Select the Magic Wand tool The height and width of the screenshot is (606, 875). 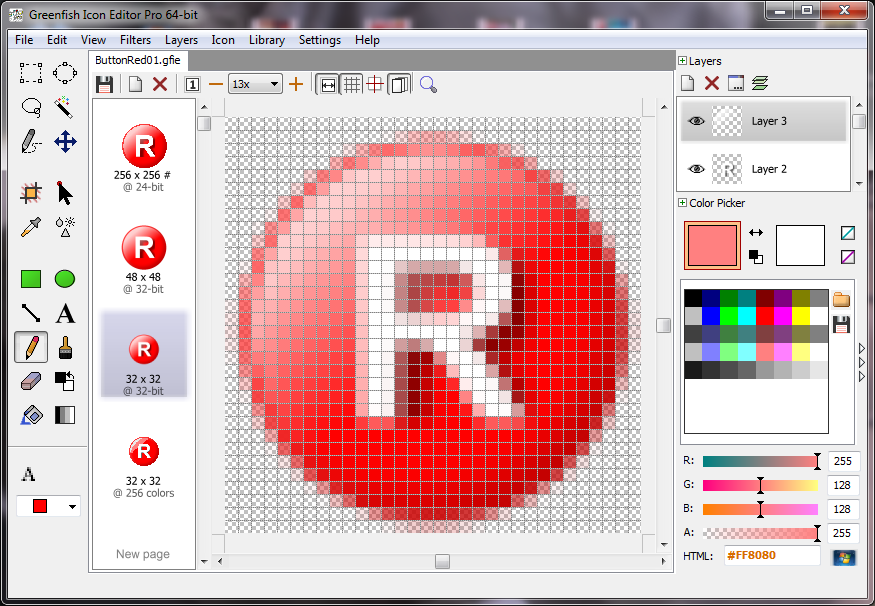[x=64, y=107]
